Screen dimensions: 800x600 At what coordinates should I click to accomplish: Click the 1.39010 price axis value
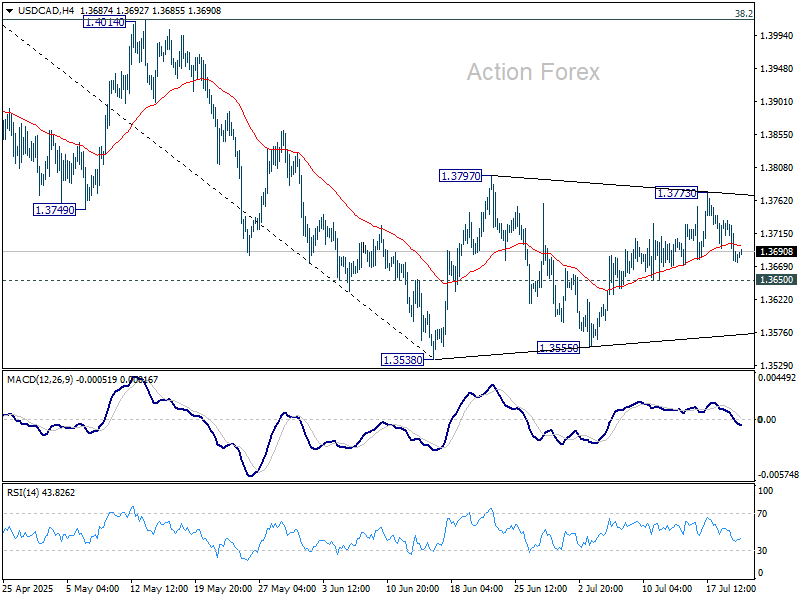pos(777,102)
